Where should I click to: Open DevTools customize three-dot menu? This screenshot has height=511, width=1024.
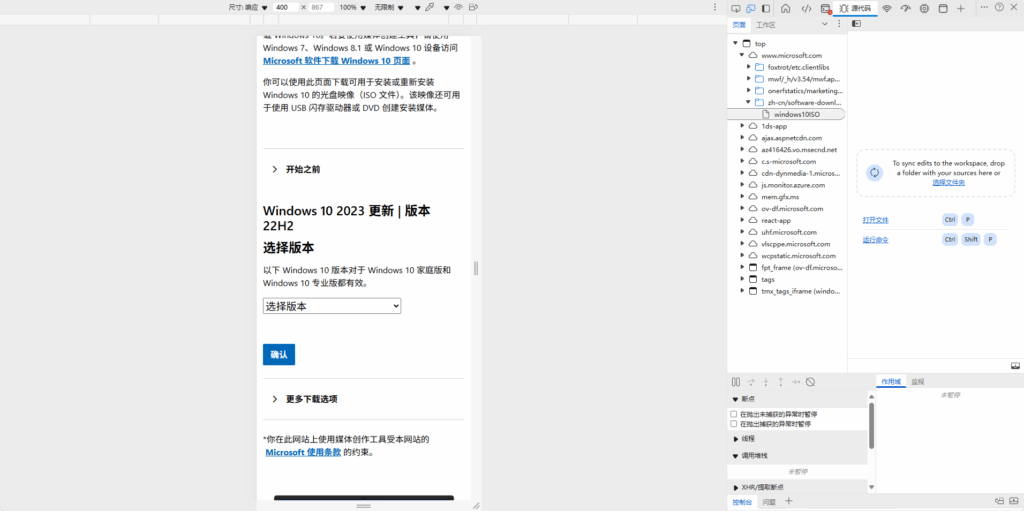point(984,7)
